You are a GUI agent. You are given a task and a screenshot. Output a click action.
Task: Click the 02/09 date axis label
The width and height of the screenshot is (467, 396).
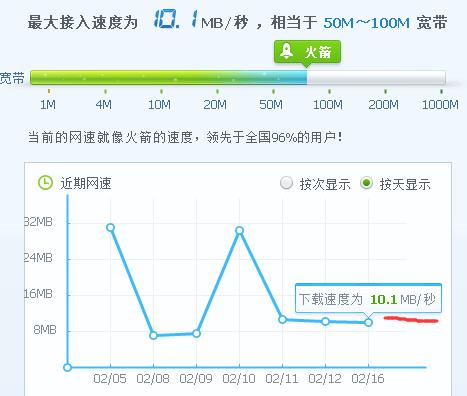click(196, 379)
